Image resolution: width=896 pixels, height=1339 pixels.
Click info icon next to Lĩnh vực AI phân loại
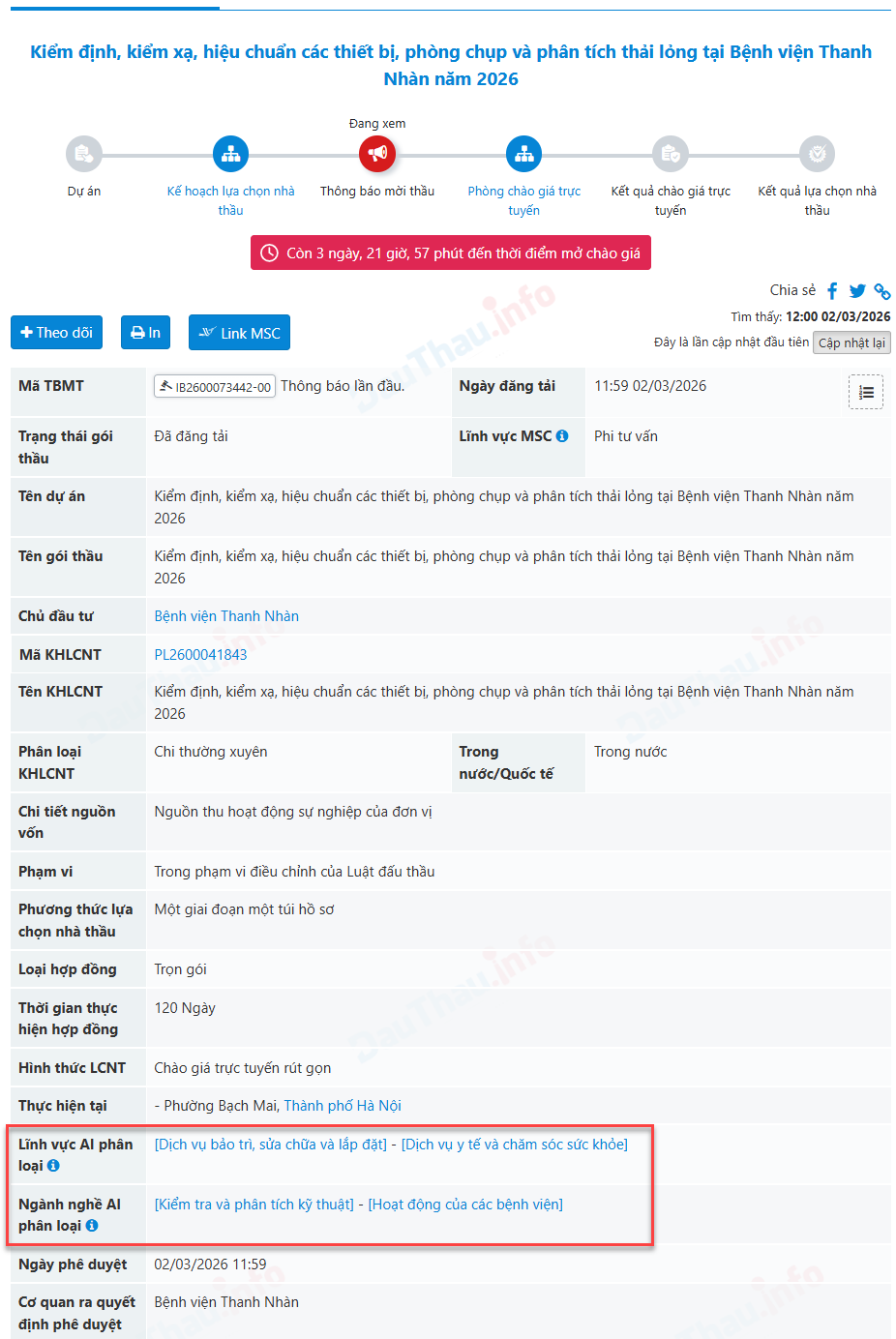[53, 1166]
